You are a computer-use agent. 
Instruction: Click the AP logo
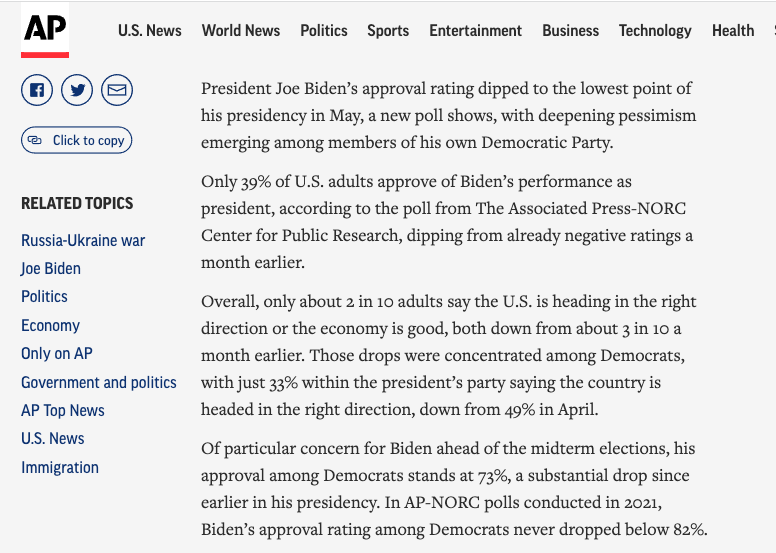[45, 31]
